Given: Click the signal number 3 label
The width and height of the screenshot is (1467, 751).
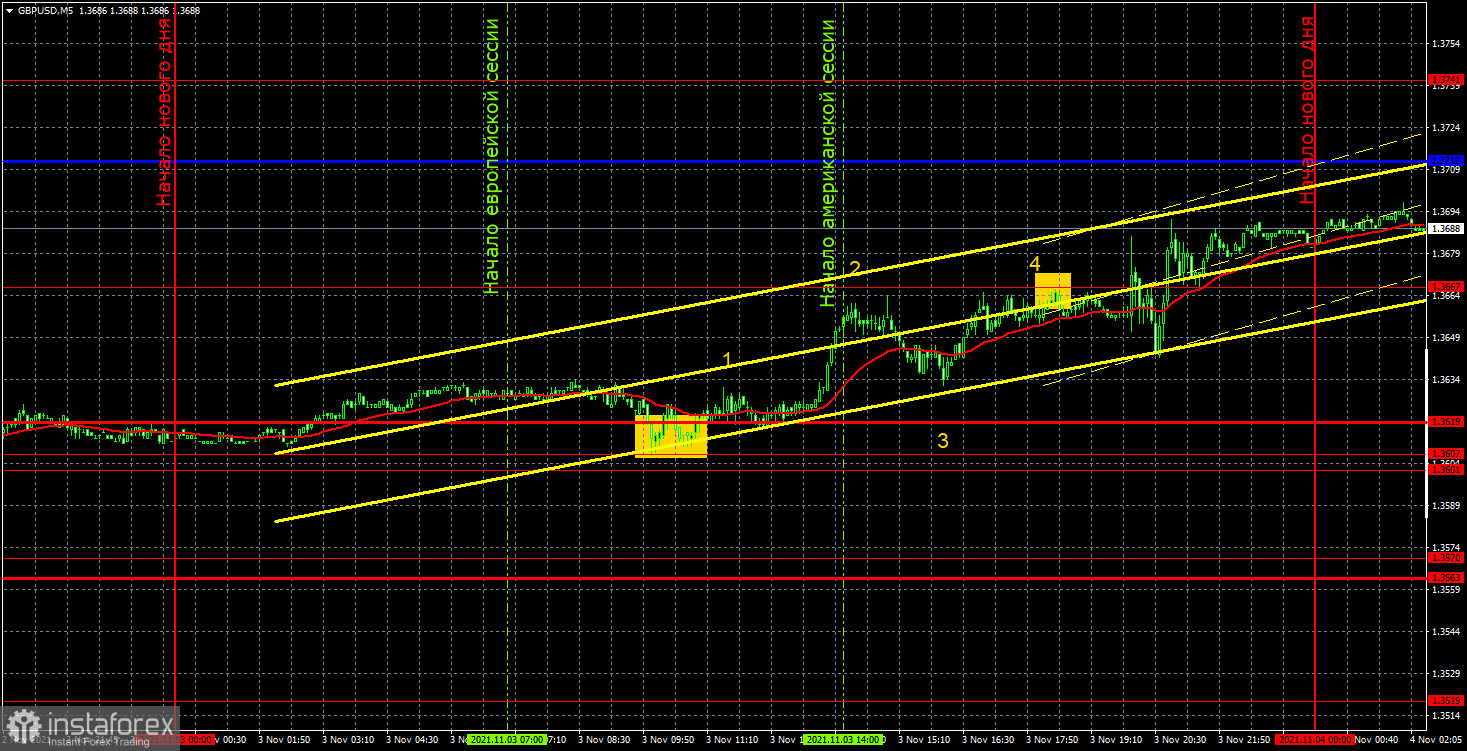Looking at the screenshot, I should (942, 441).
